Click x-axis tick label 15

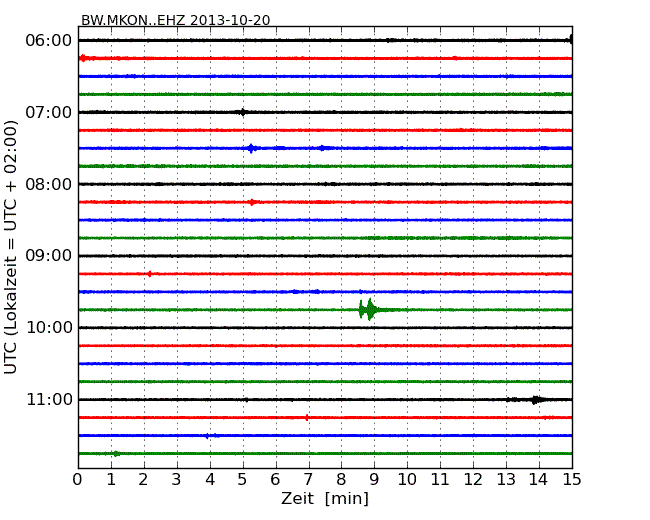[x=572, y=480]
